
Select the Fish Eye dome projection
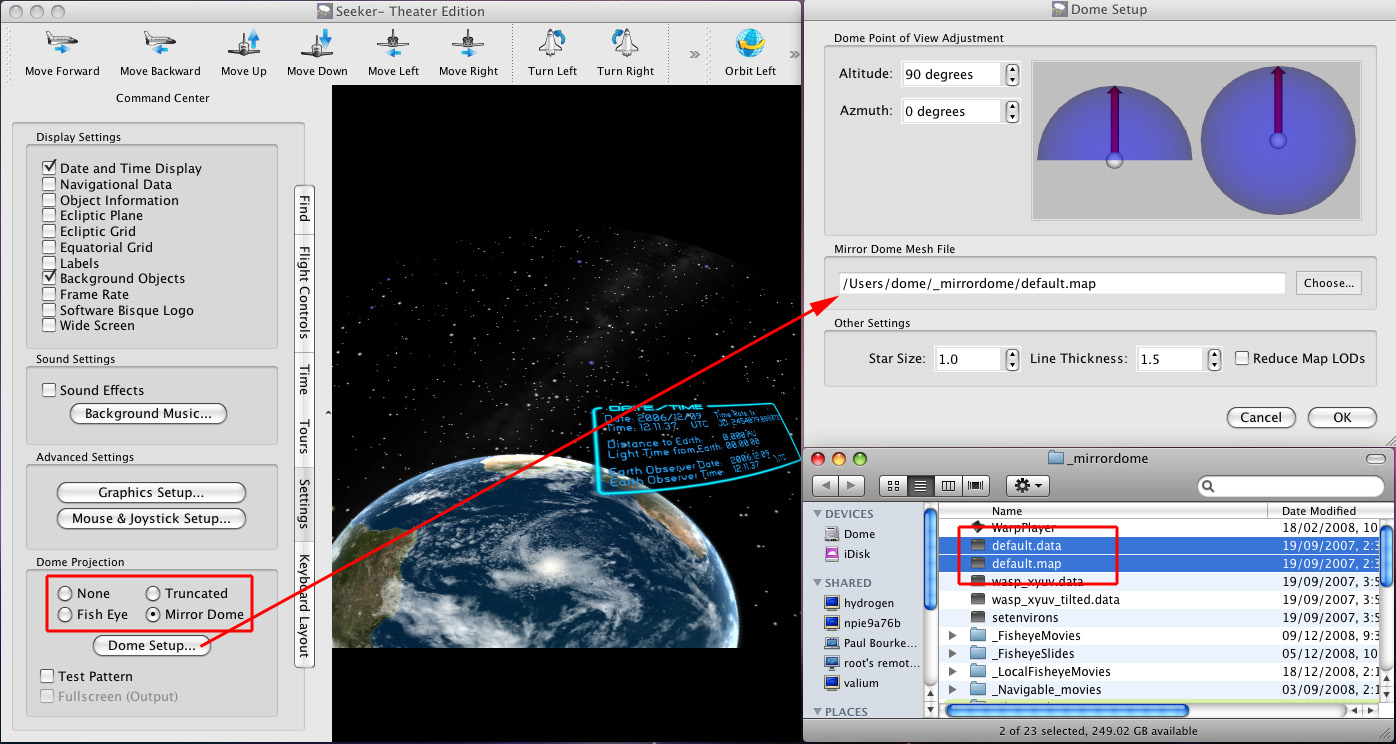pos(66,614)
